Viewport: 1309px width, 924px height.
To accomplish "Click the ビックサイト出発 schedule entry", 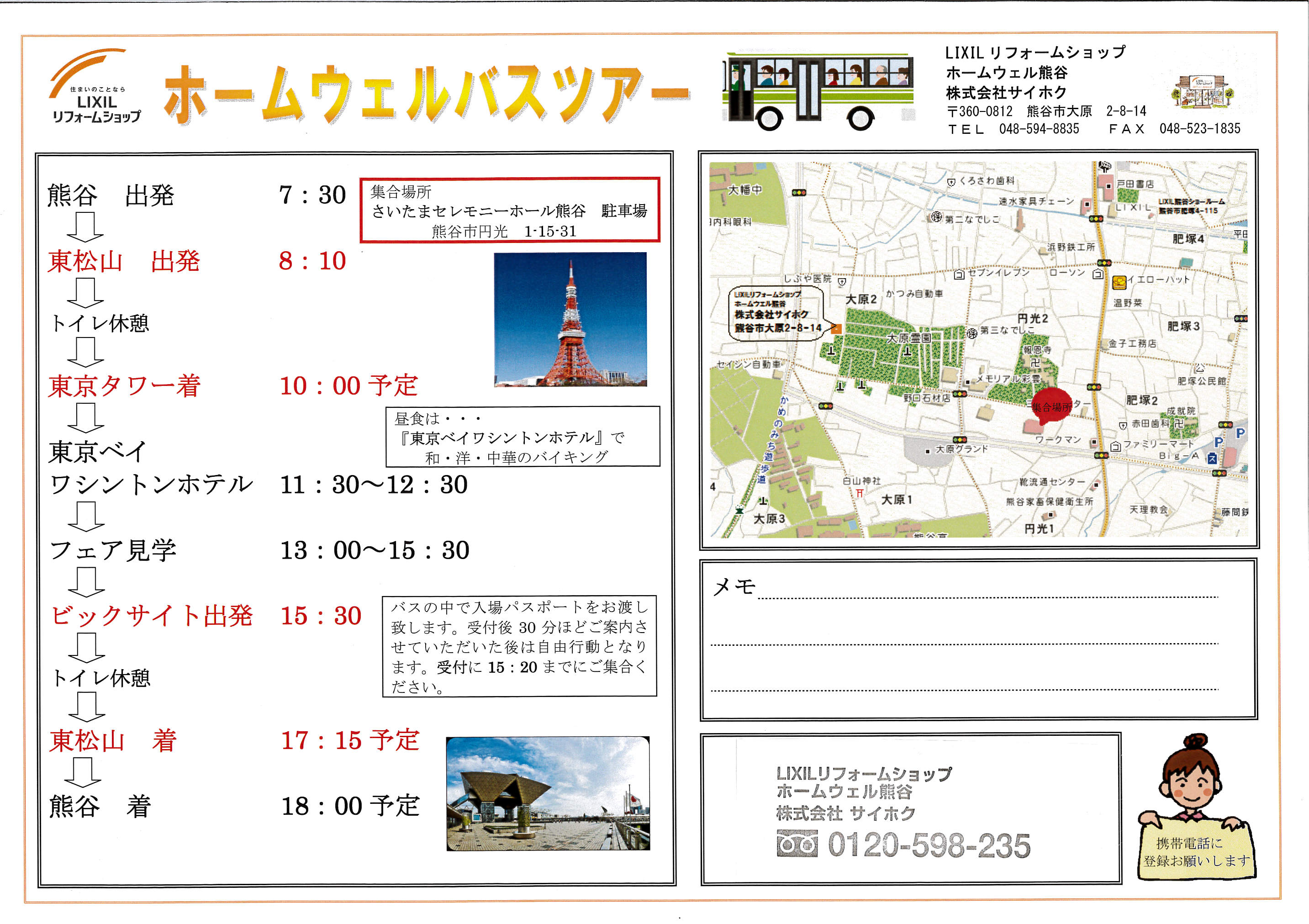I will click(152, 616).
